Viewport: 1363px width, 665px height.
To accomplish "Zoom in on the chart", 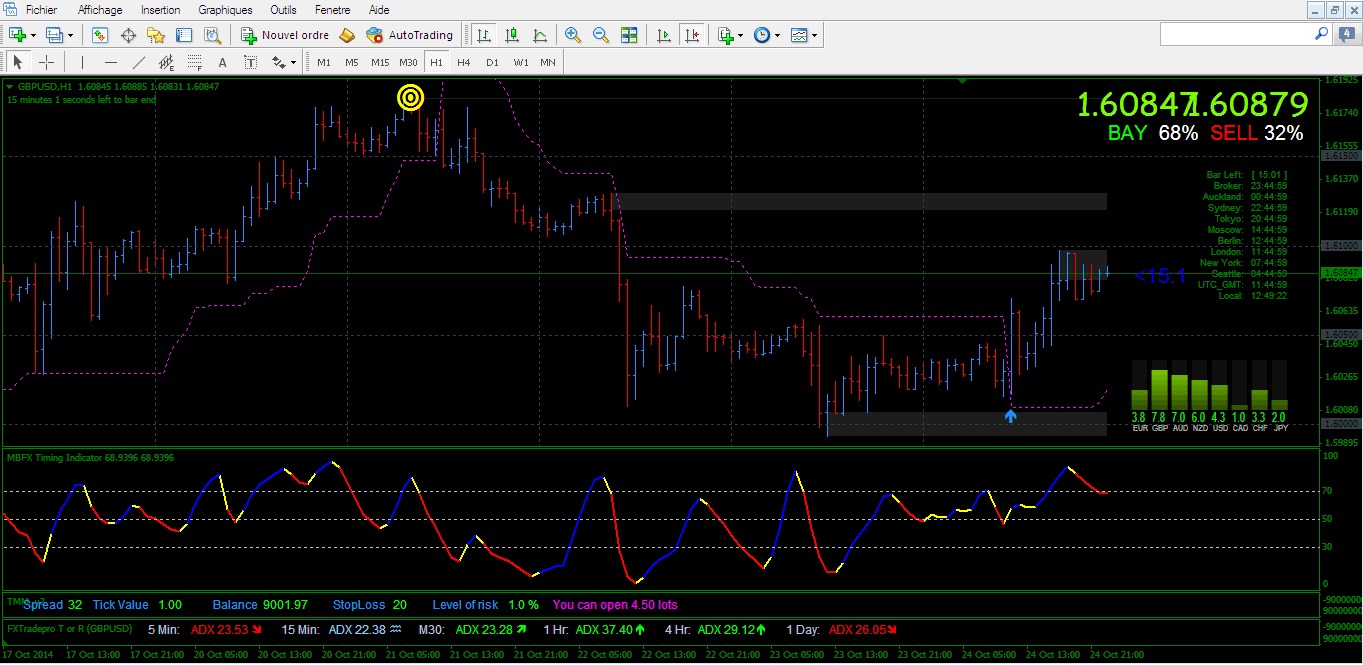I will click(573, 35).
